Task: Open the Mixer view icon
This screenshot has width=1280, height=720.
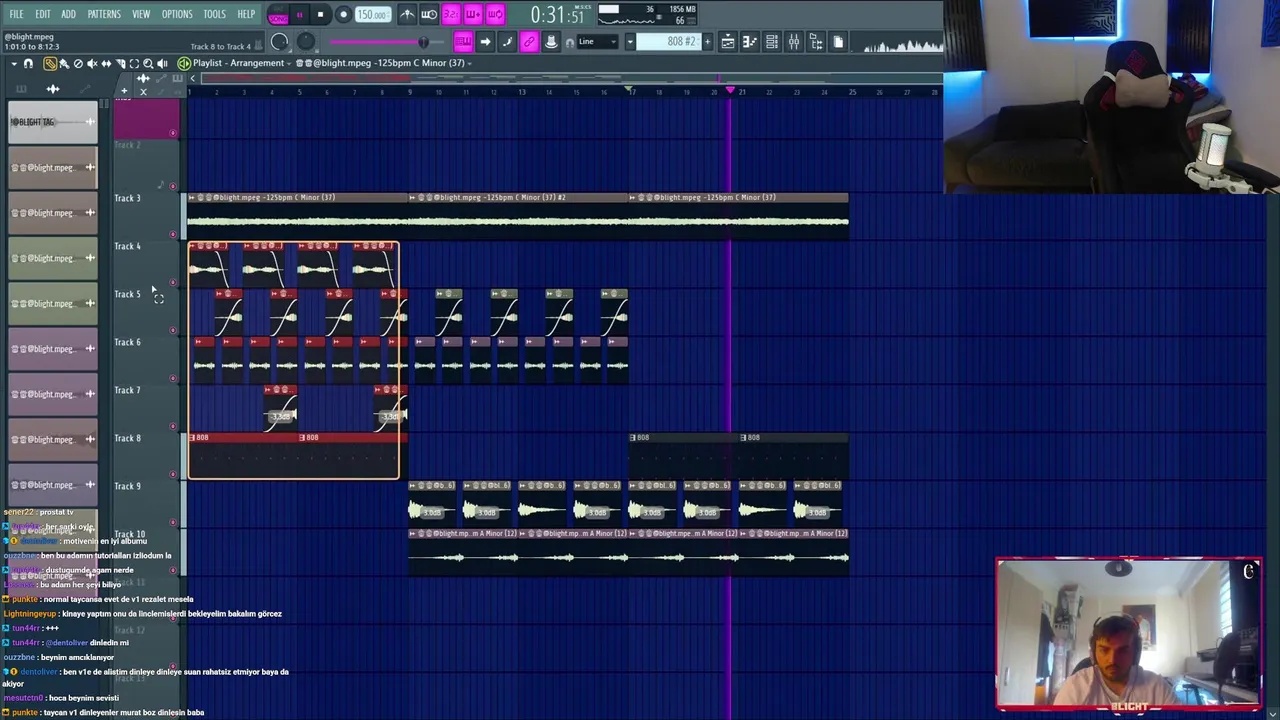Action: coord(794,42)
